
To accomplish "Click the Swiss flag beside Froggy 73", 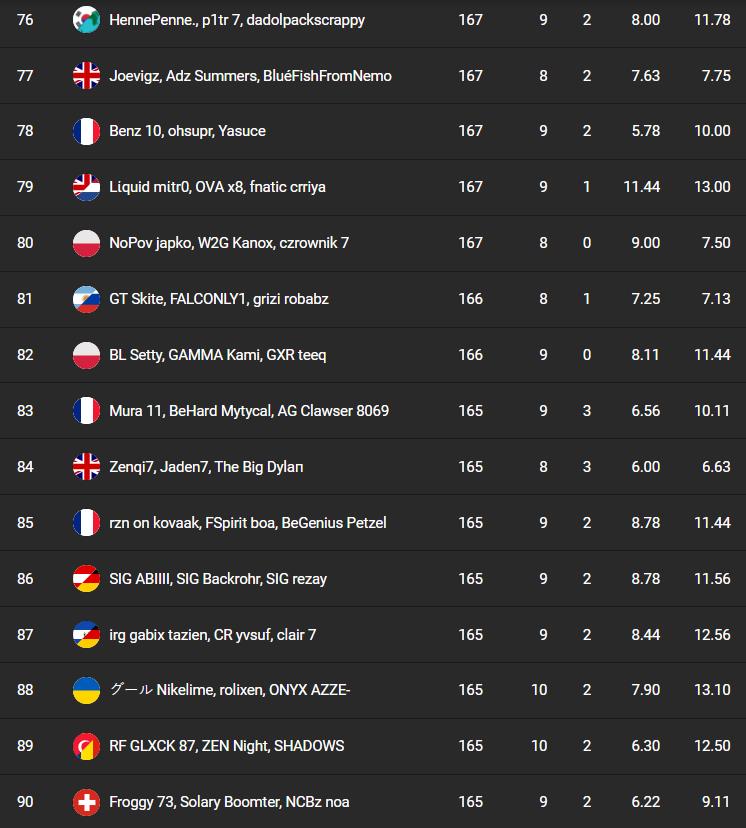I will click(x=86, y=802).
